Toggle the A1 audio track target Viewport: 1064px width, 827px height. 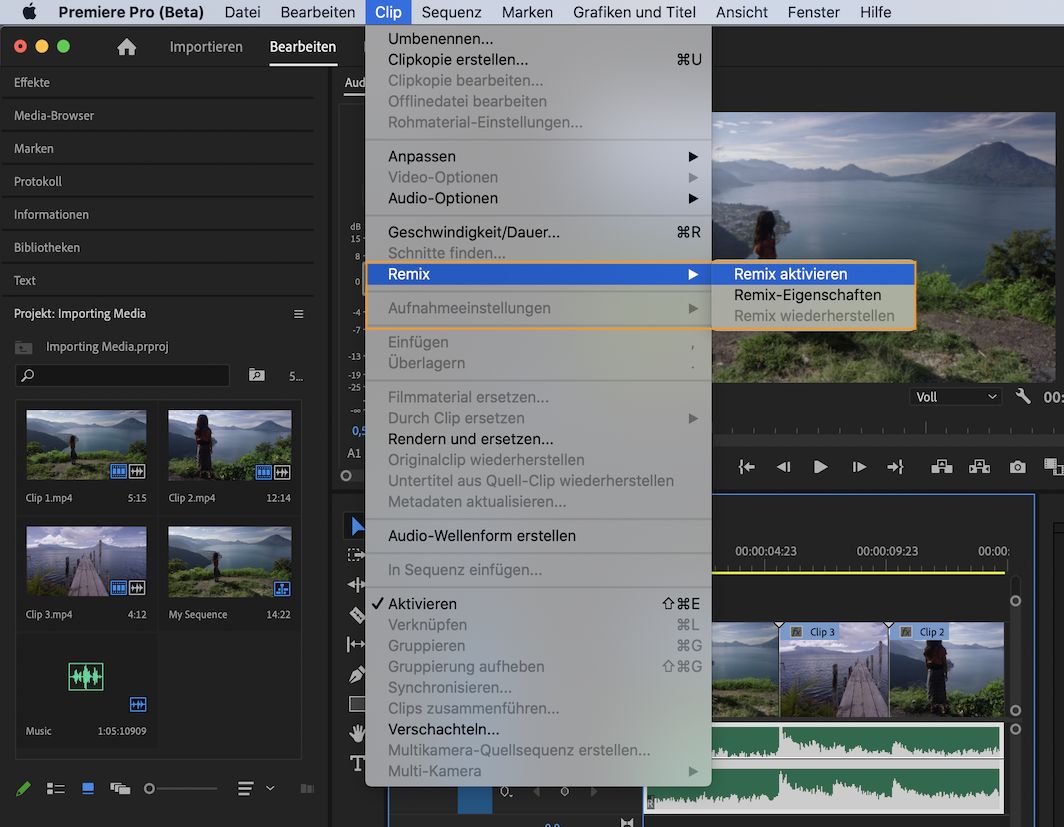[x=354, y=452]
